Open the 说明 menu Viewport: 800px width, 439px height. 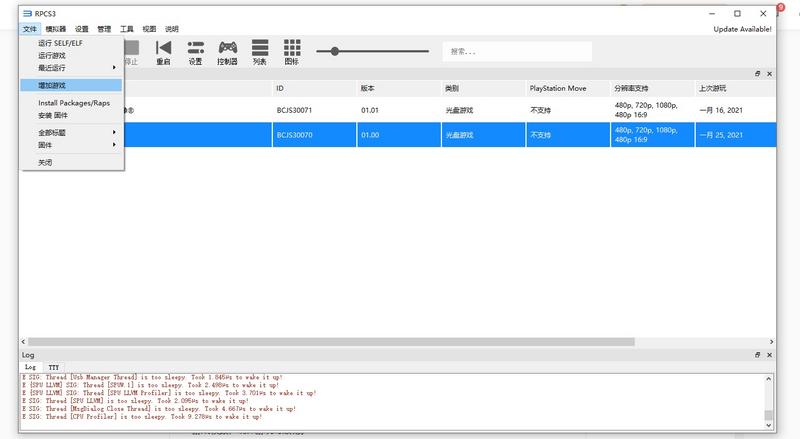pyautogui.click(x=171, y=29)
